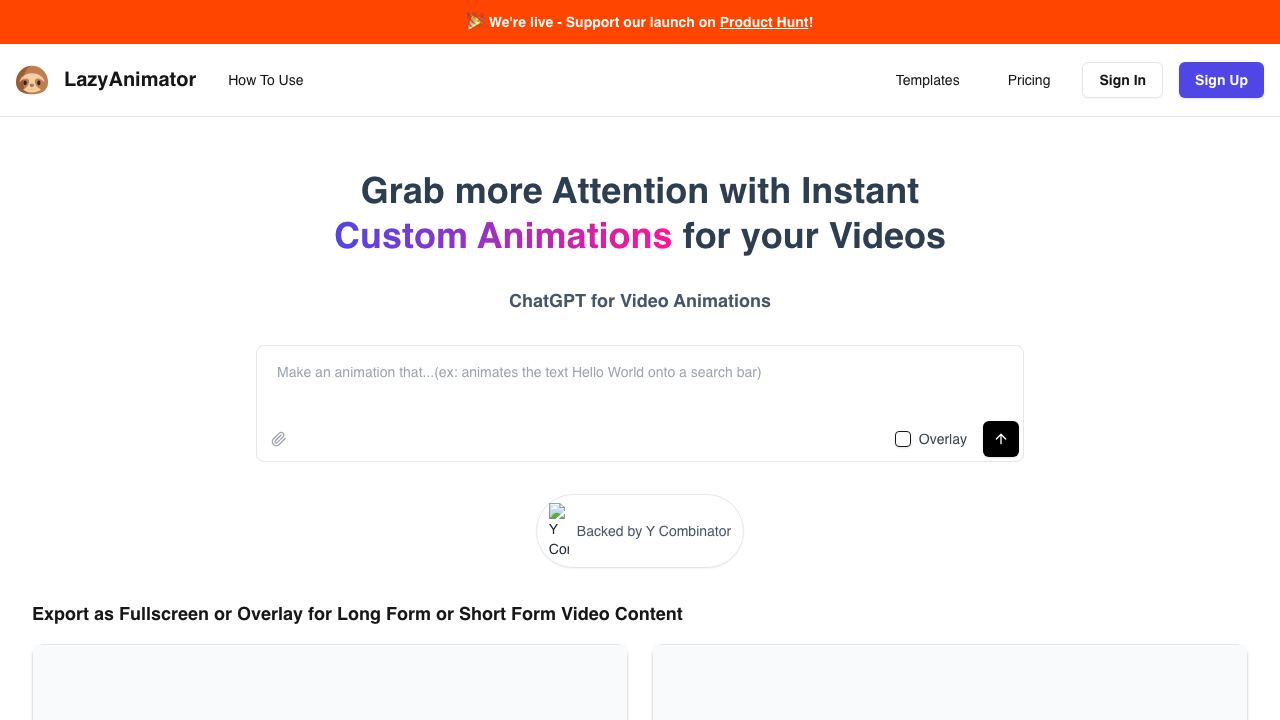1280x720 pixels.
Task: Click the Sign Up button
Action: click(x=1221, y=80)
